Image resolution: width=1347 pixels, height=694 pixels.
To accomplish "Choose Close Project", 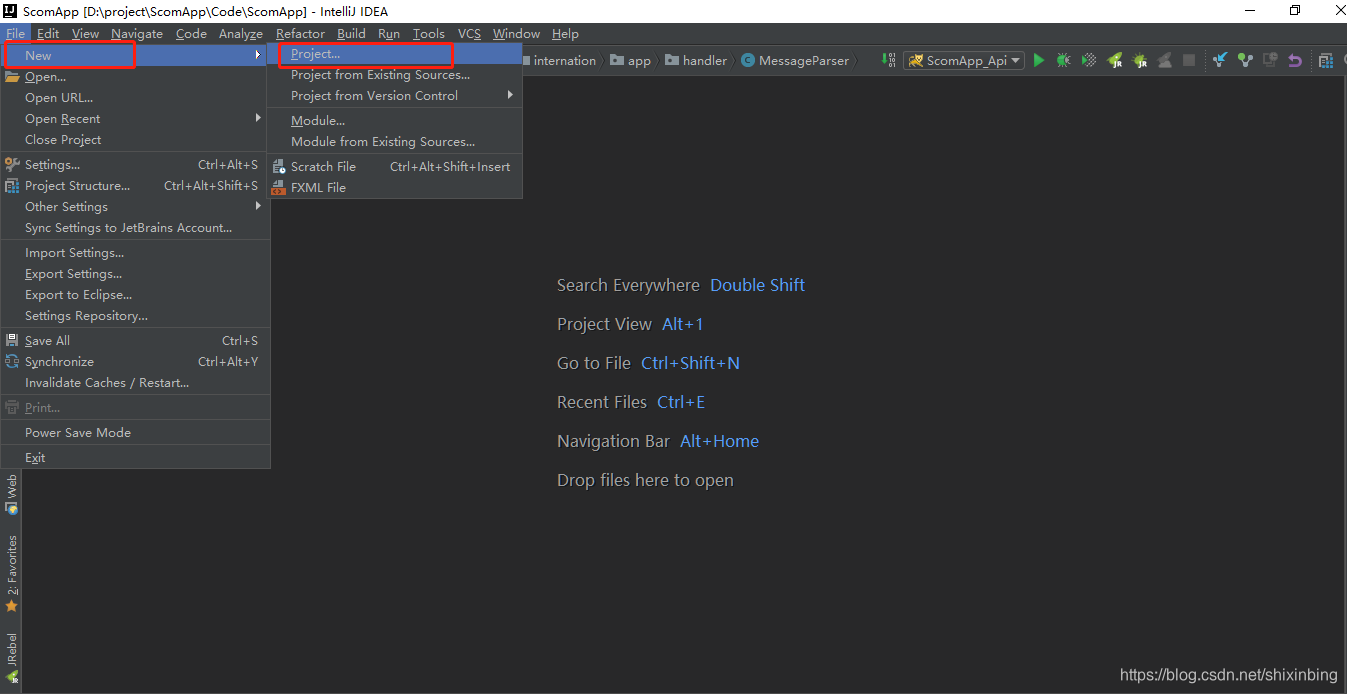I will click(x=135, y=139).
